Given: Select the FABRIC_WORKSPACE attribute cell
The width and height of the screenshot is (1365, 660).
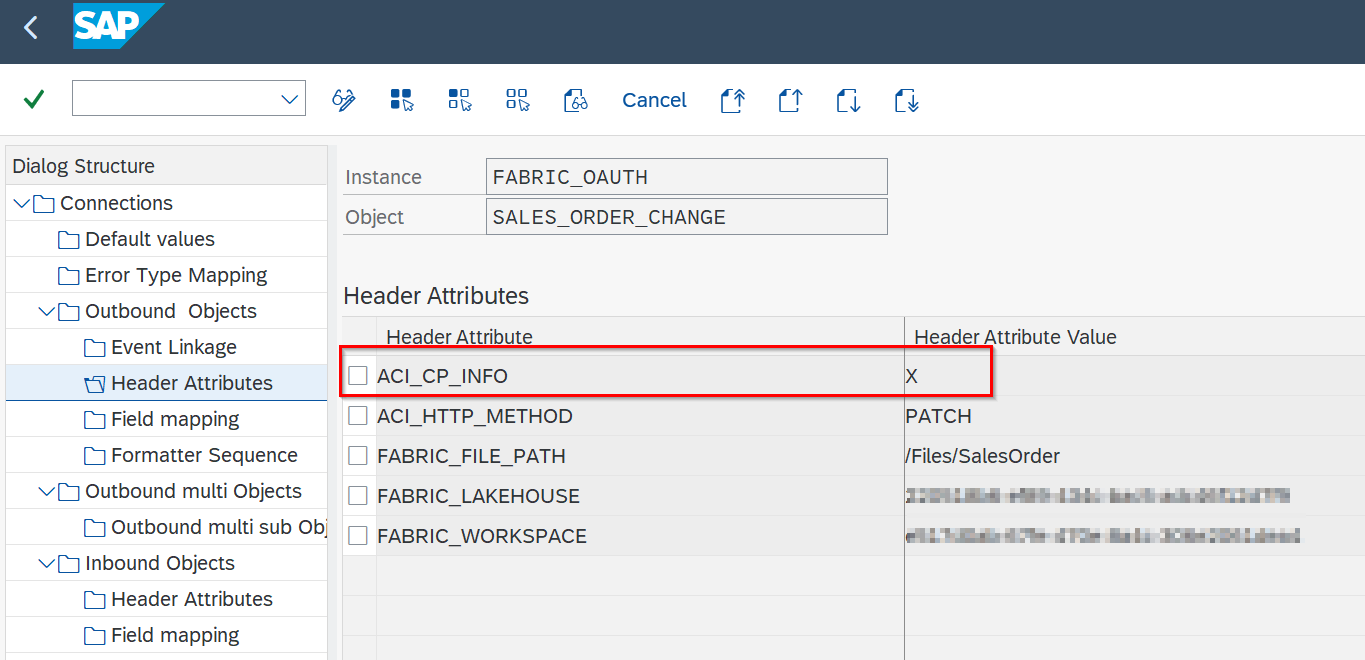Looking at the screenshot, I should coord(640,536).
